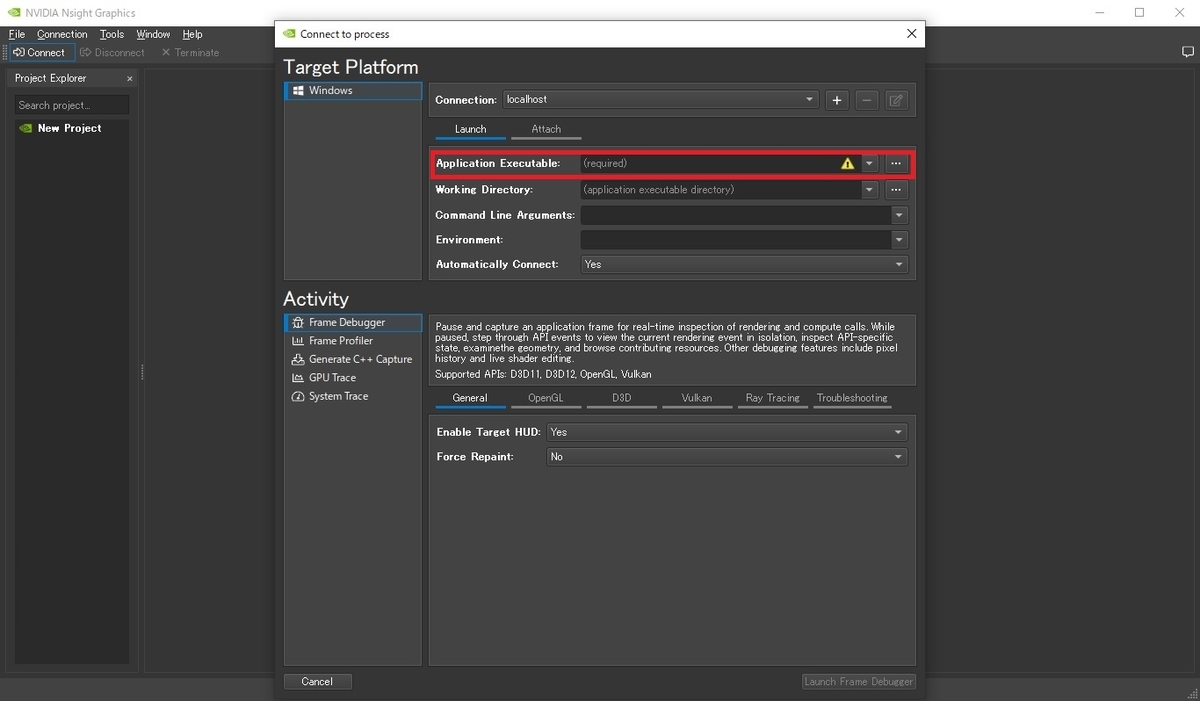
Task: Switch to the Launch tab
Action: (470, 129)
